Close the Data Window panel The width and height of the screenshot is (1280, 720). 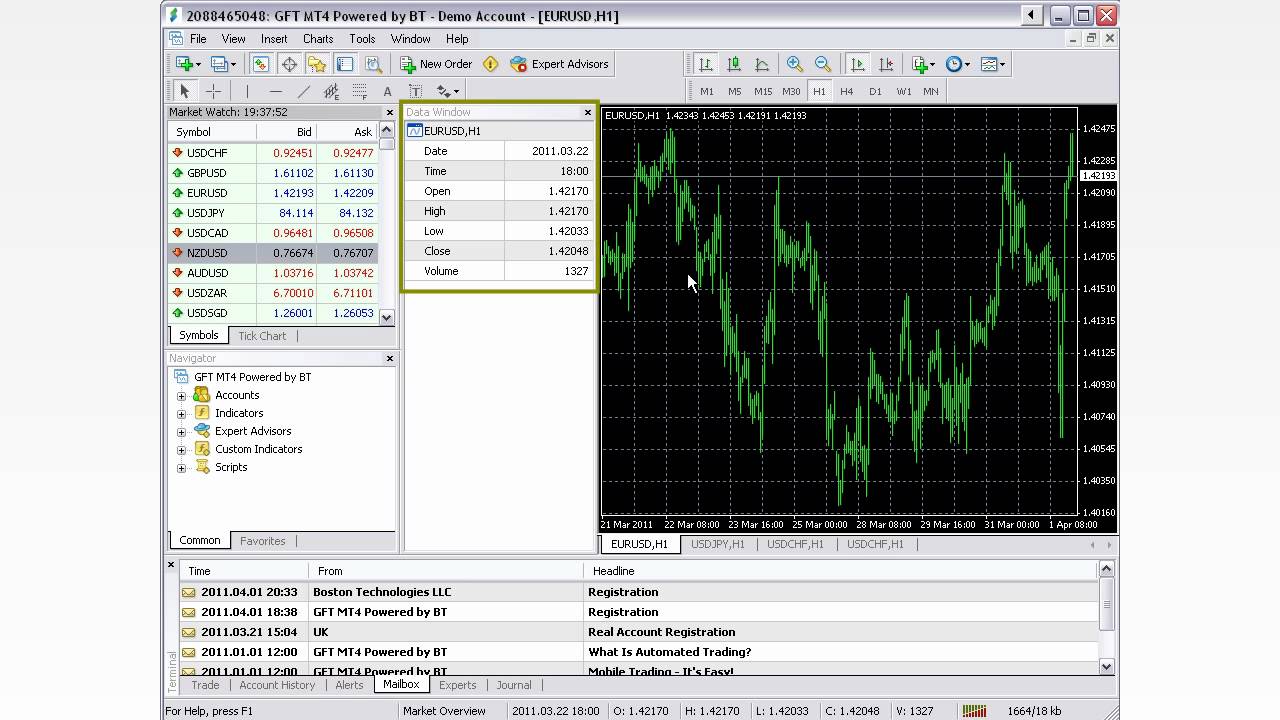pyautogui.click(x=588, y=112)
